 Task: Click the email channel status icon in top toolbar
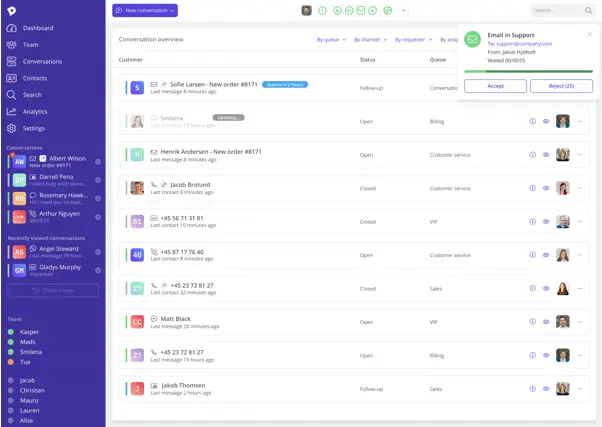pyautogui.click(x=361, y=10)
